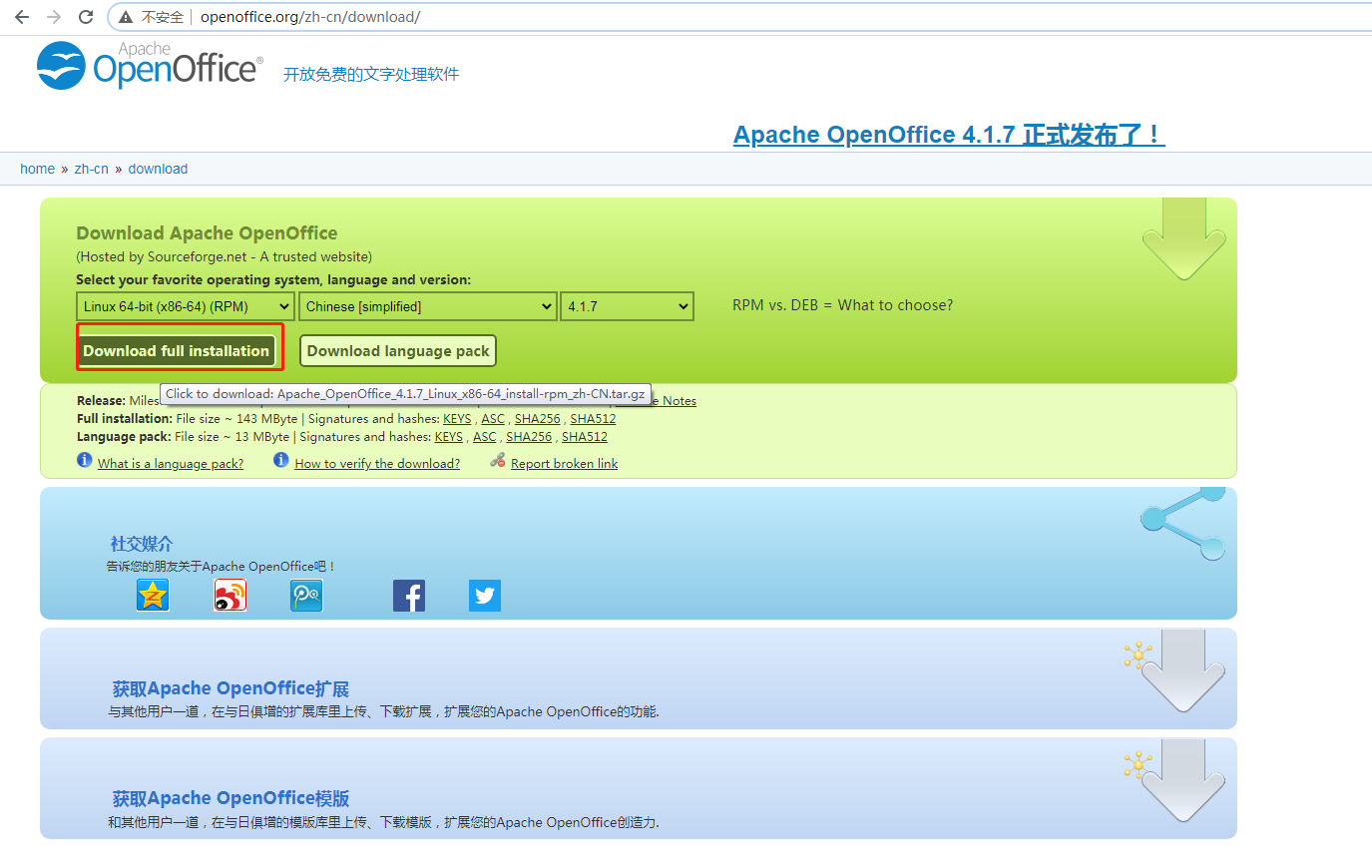
Task: Open Full installation KEYS link
Action: click(x=457, y=419)
